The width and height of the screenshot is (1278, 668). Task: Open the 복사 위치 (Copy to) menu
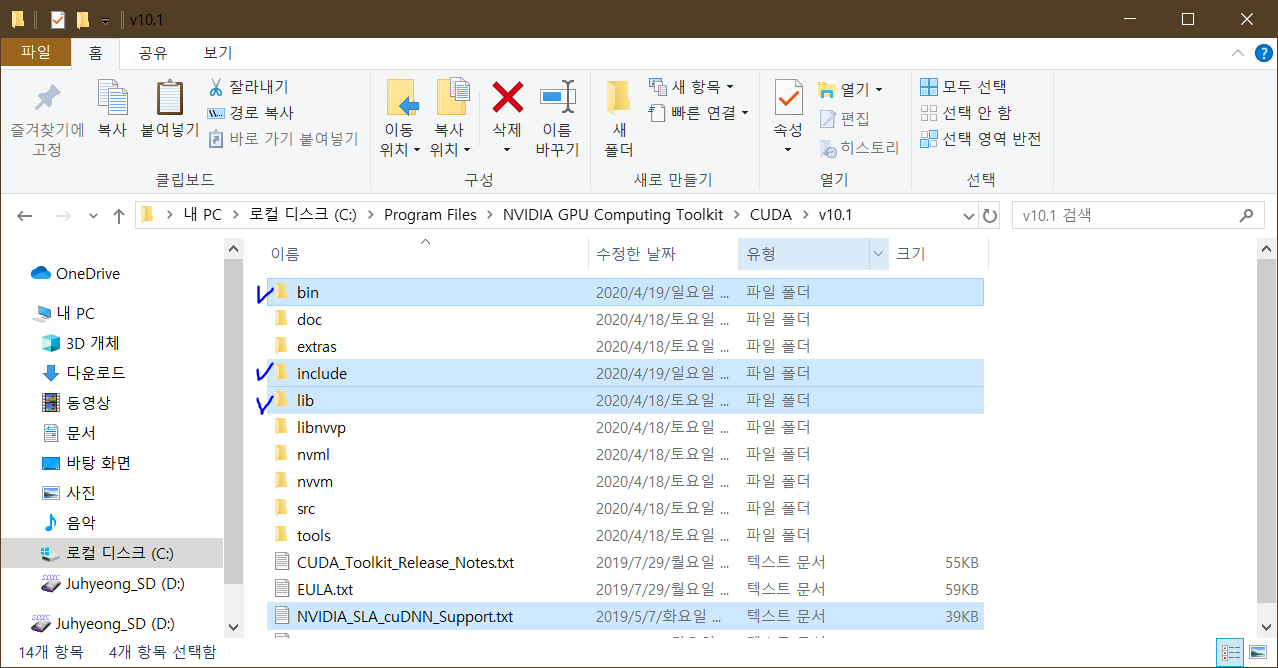(452, 118)
